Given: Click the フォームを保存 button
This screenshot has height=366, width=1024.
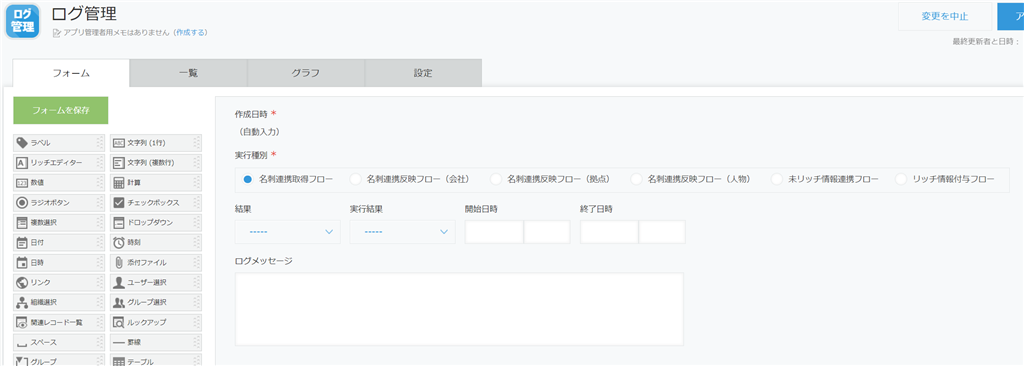Looking at the screenshot, I should tap(61, 110).
